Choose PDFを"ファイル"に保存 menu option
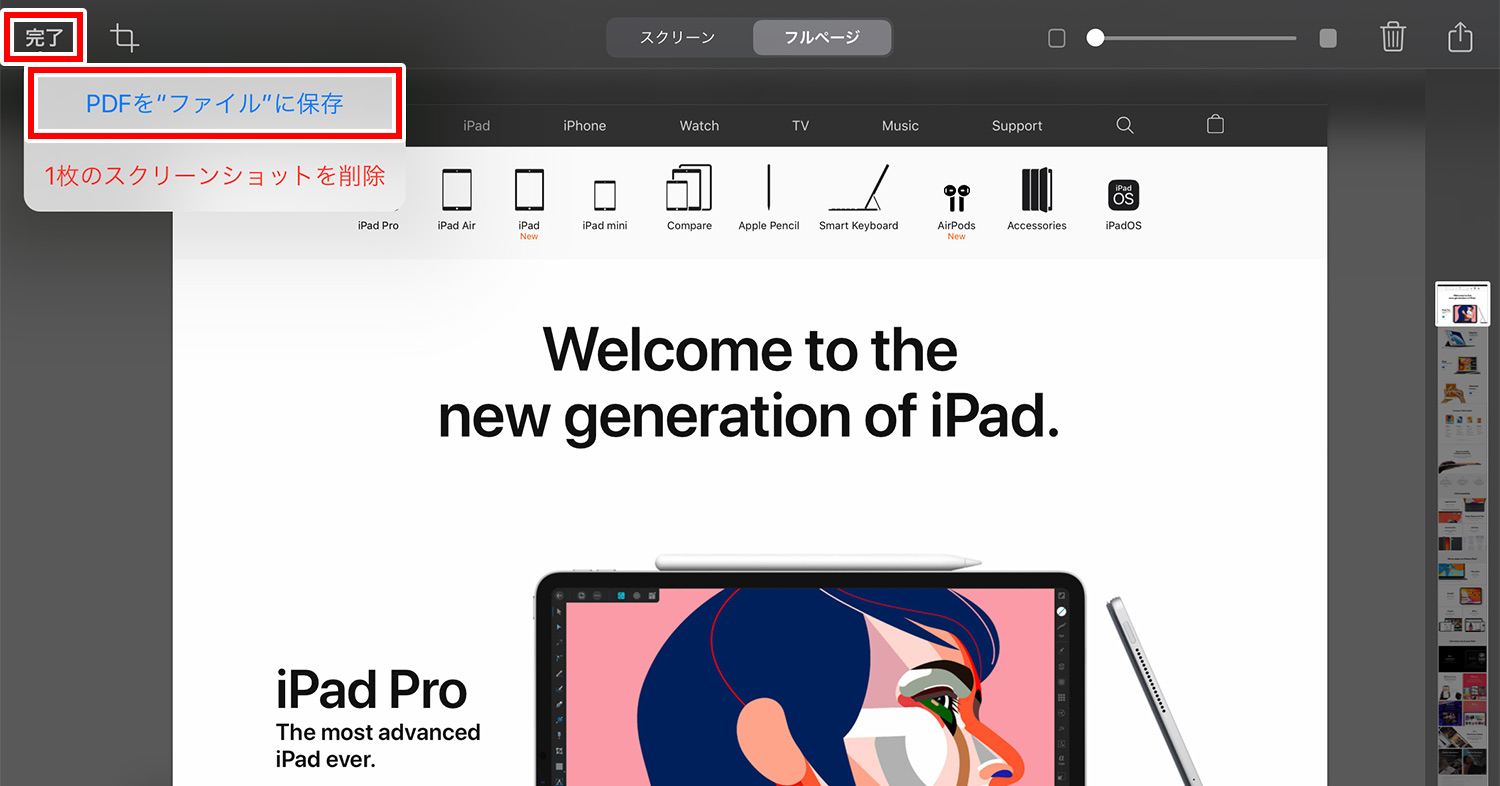1500x786 pixels. pos(215,103)
